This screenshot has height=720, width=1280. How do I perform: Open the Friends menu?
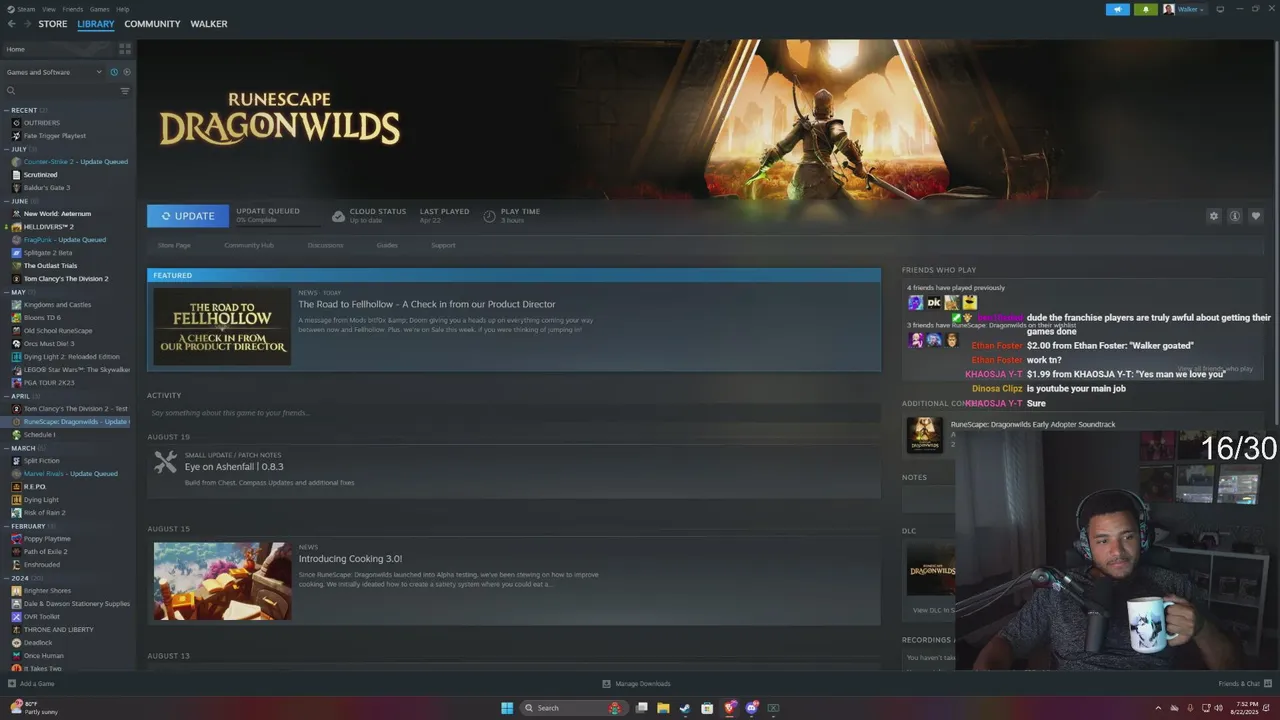coord(73,9)
